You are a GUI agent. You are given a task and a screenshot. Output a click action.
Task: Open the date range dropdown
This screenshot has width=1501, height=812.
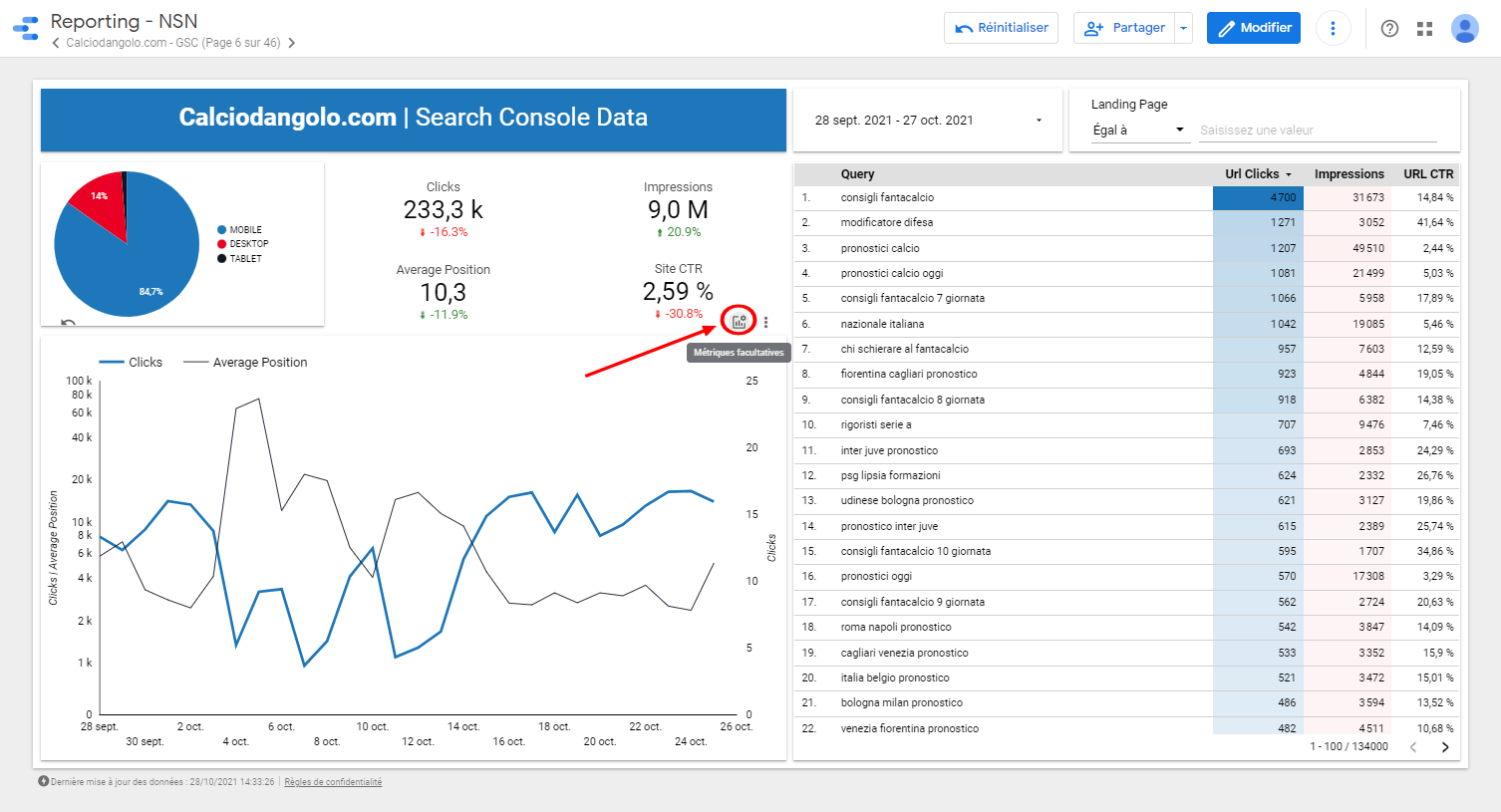tap(1039, 121)
